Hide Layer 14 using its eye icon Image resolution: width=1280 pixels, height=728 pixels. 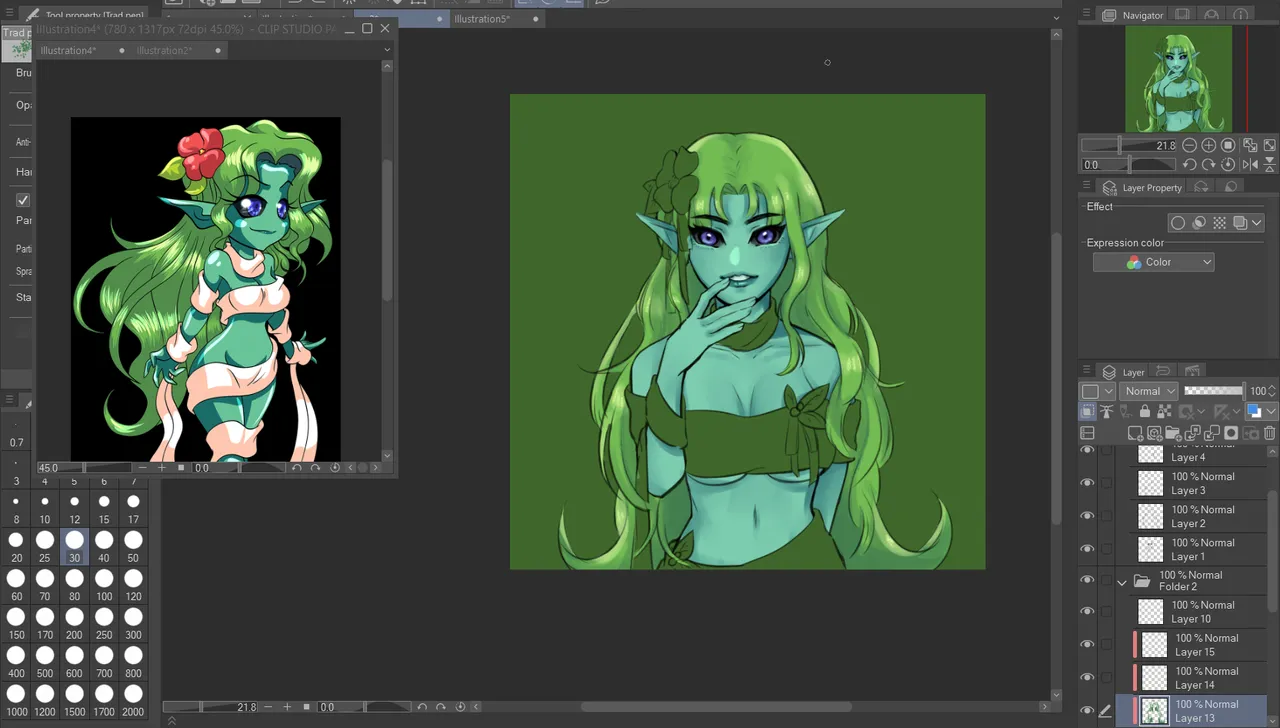coord(1087,677)
